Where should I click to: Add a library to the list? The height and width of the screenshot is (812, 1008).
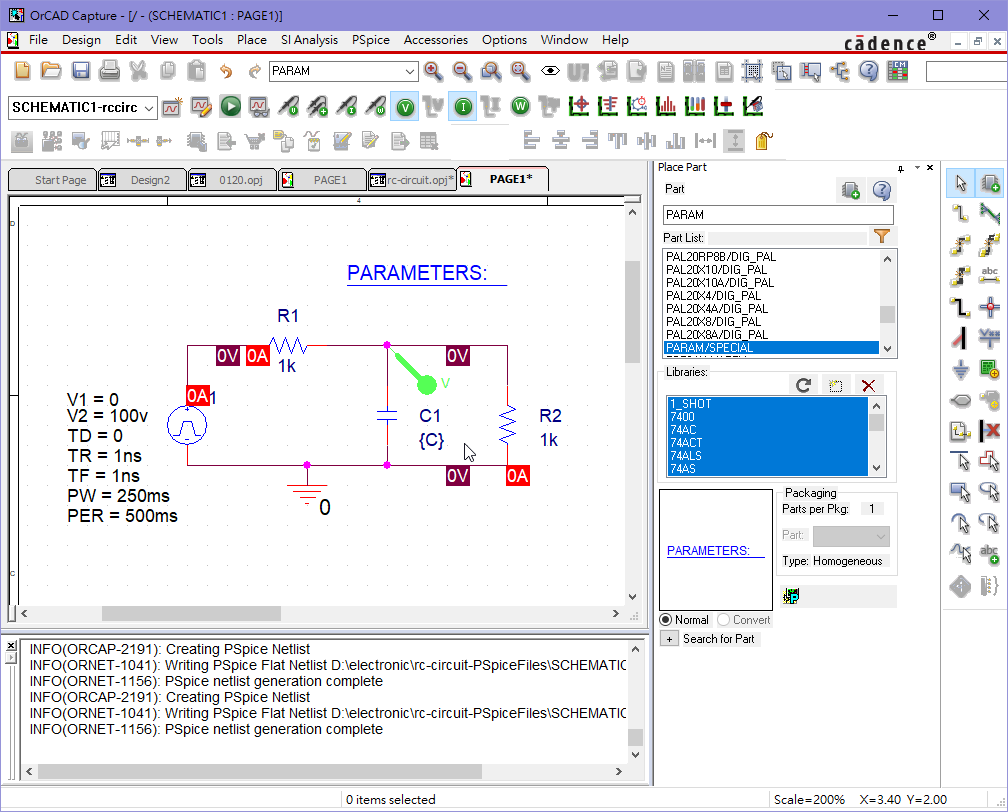coord(836,385)
